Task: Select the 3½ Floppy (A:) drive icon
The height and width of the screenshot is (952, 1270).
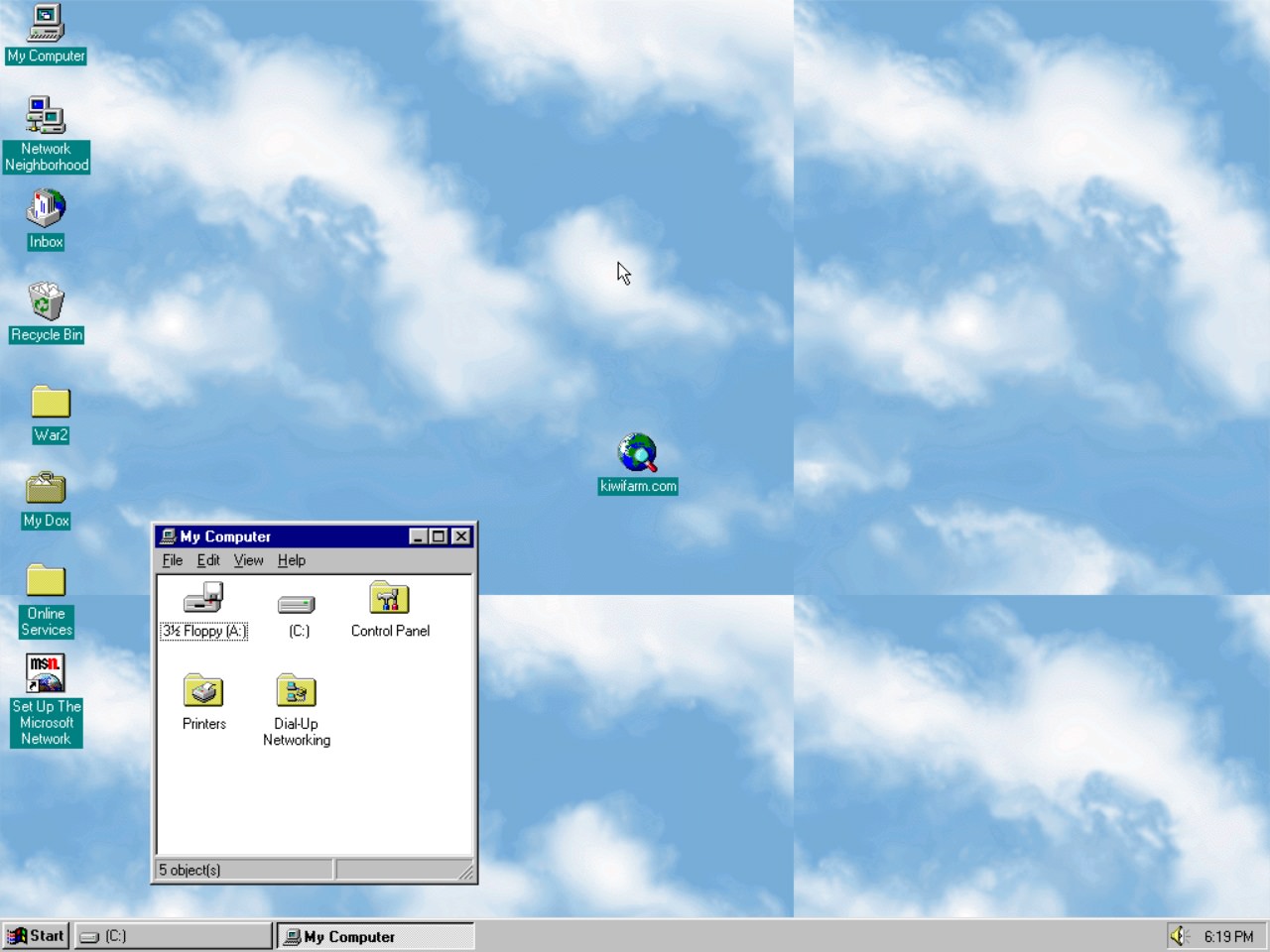Action: point(204,599)
